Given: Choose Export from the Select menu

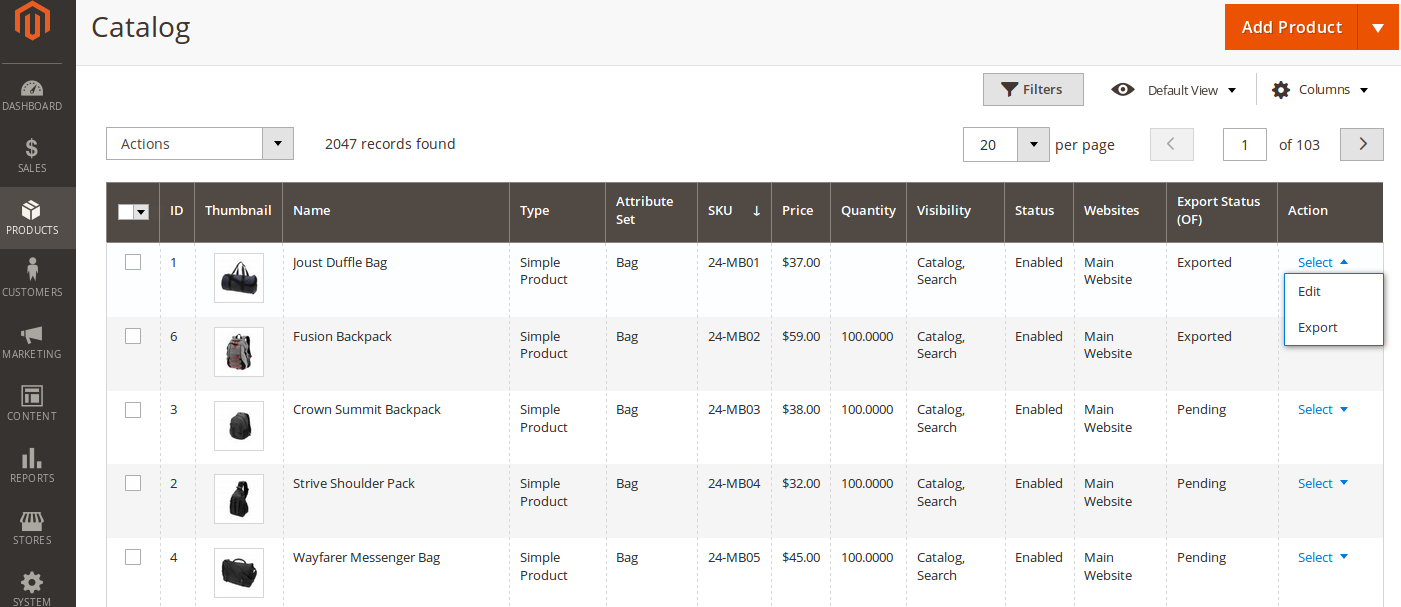Looking at the screenshot, I should pos(1318,327).
